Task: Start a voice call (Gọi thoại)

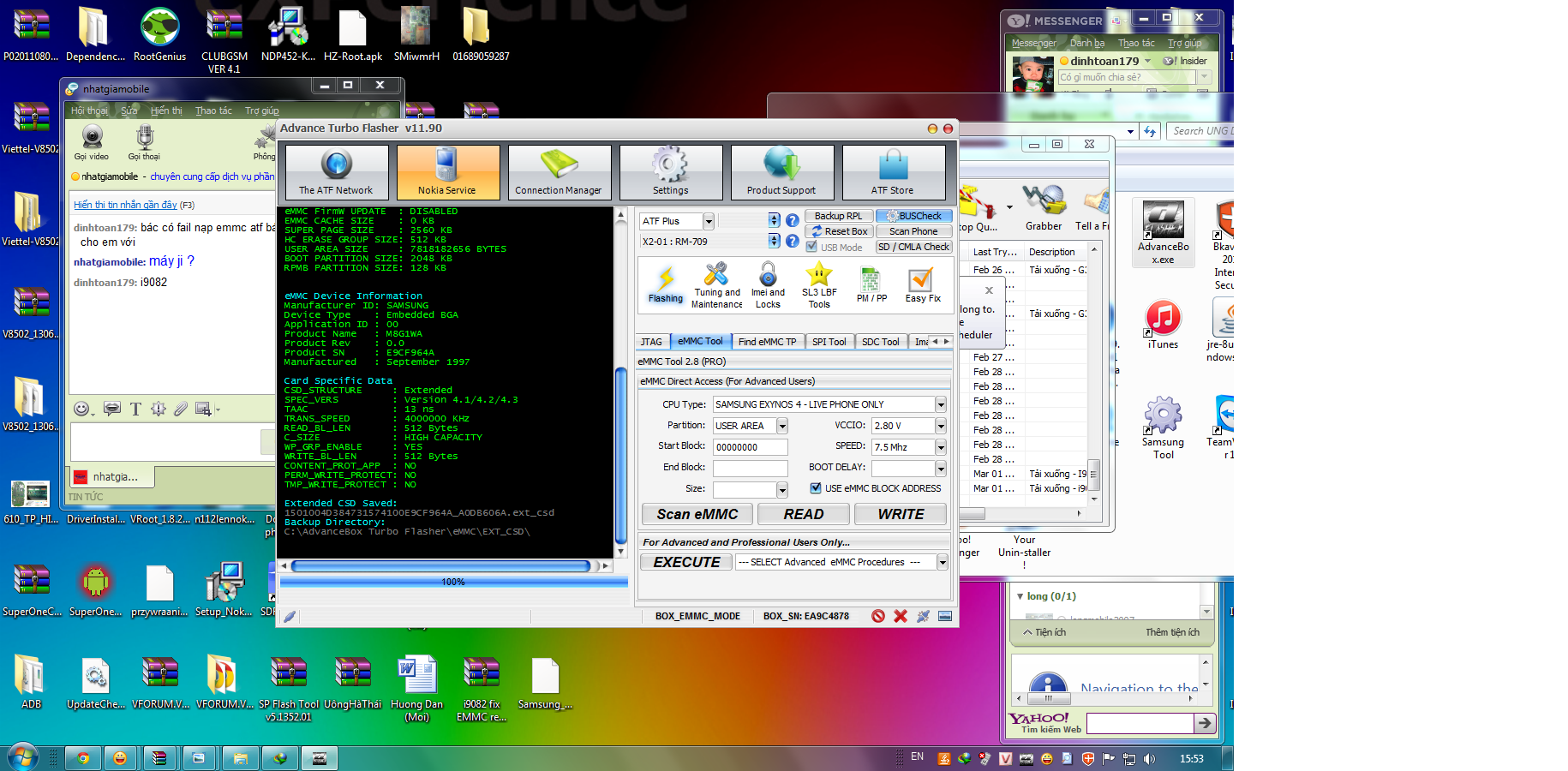Action: coord(144,142)
